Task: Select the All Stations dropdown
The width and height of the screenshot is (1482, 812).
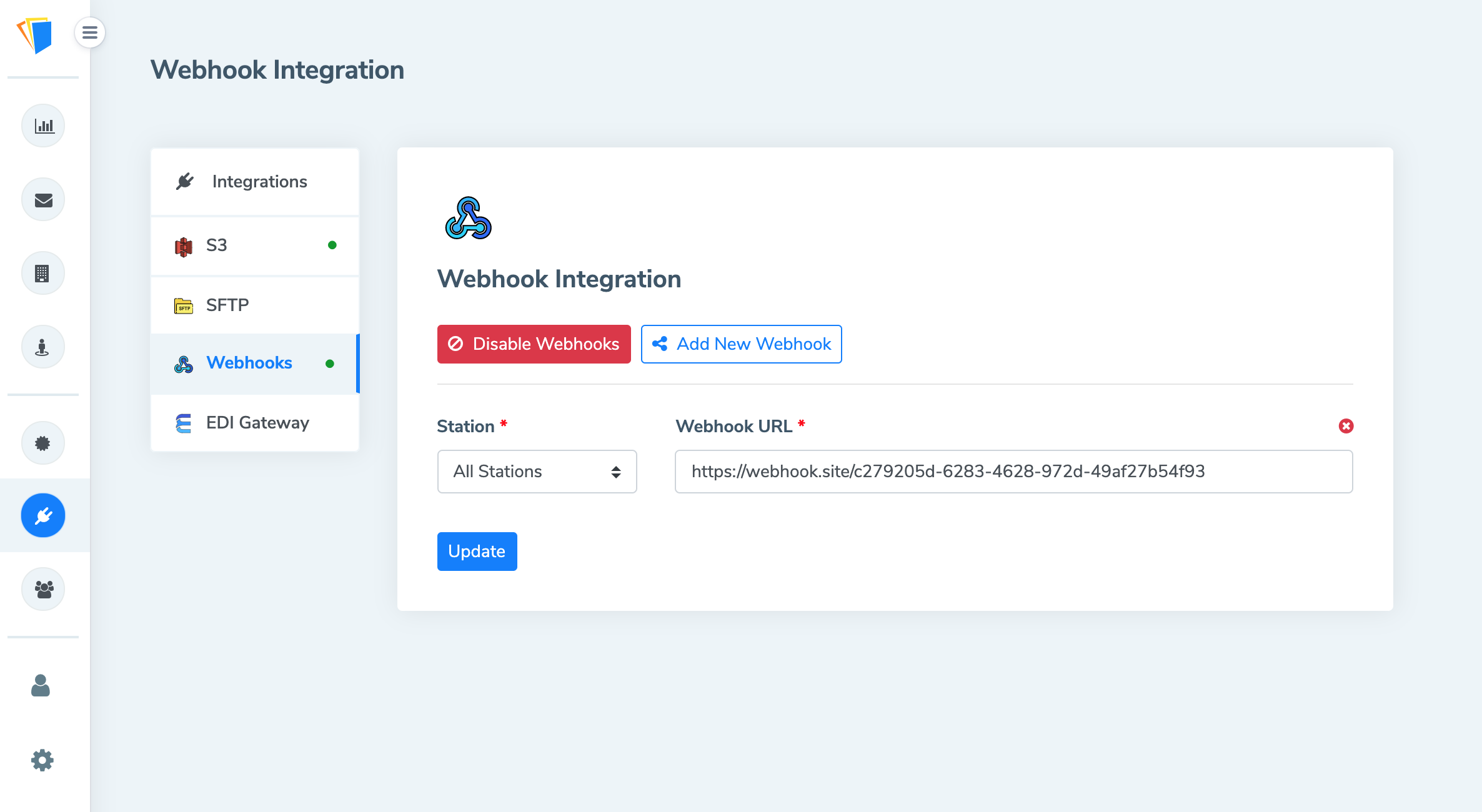Action: (536, 471)
